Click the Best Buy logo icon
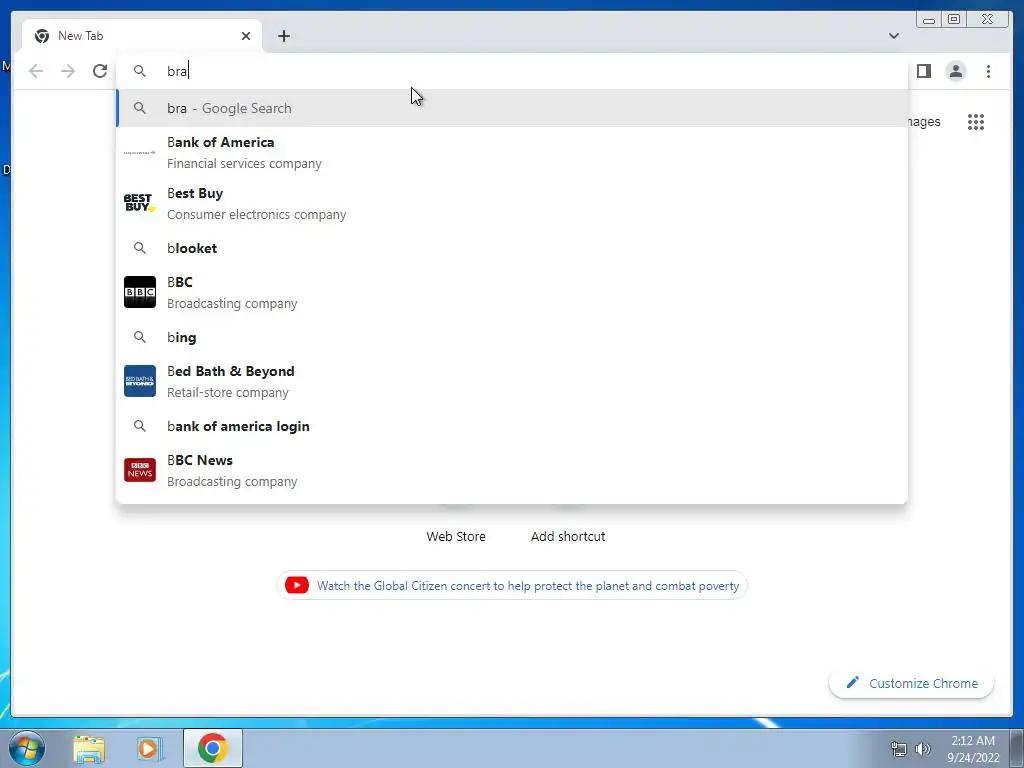The height and width of the screenshot is (768, 1024). 140,203
